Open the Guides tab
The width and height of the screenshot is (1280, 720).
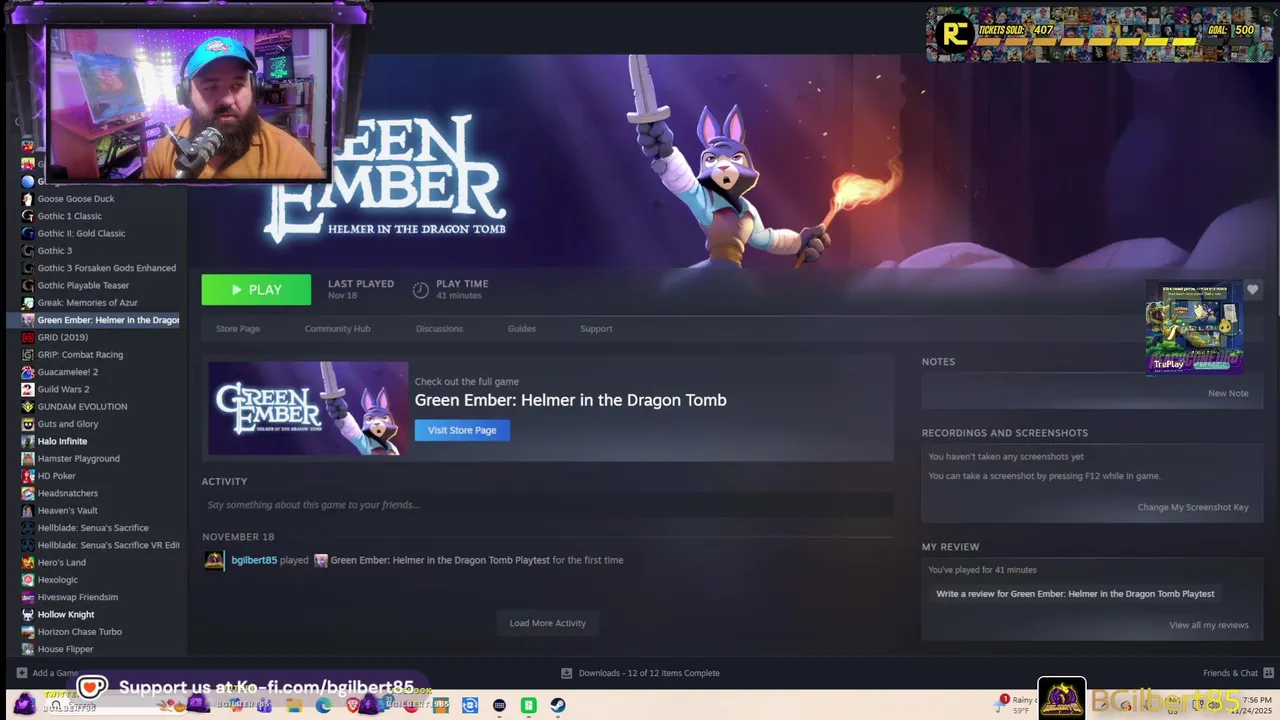(x=521, y=329)
